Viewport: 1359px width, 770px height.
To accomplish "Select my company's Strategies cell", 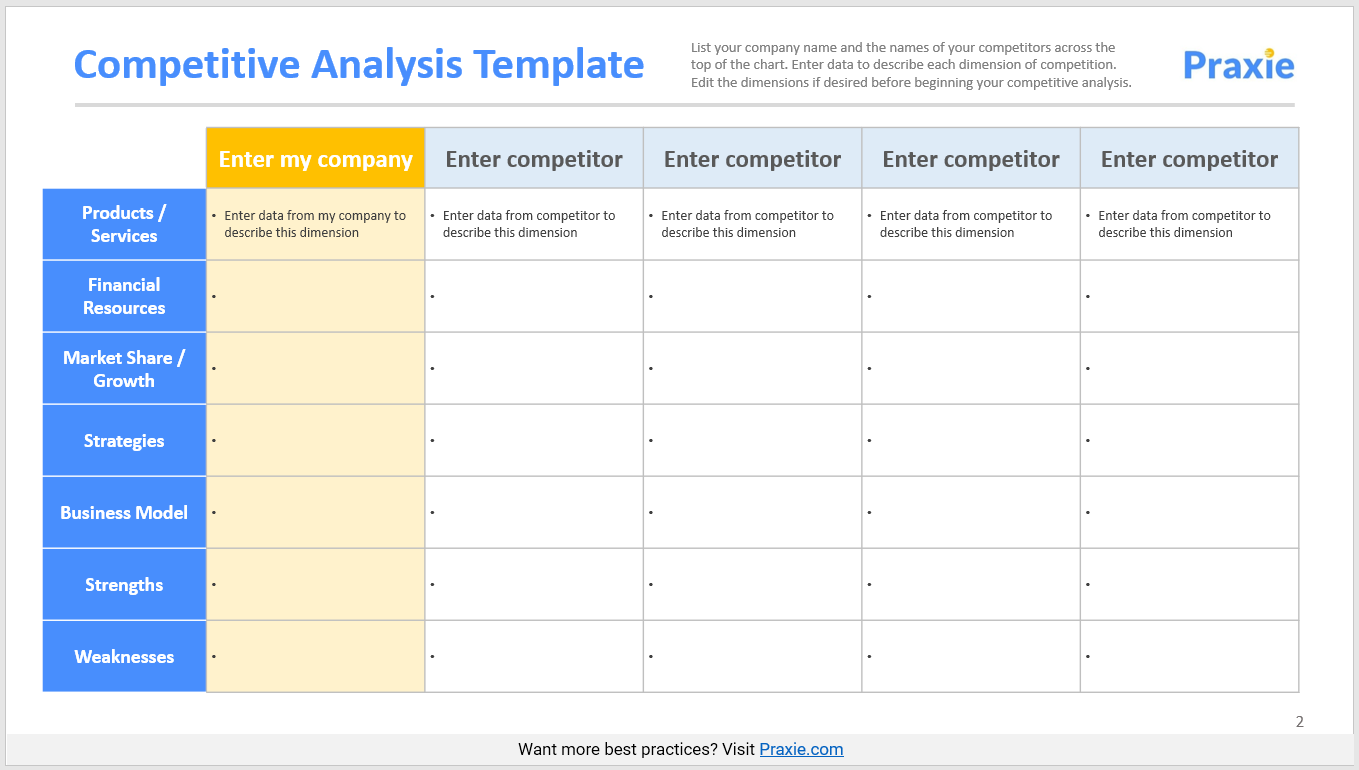I will (x=315, y=440).
